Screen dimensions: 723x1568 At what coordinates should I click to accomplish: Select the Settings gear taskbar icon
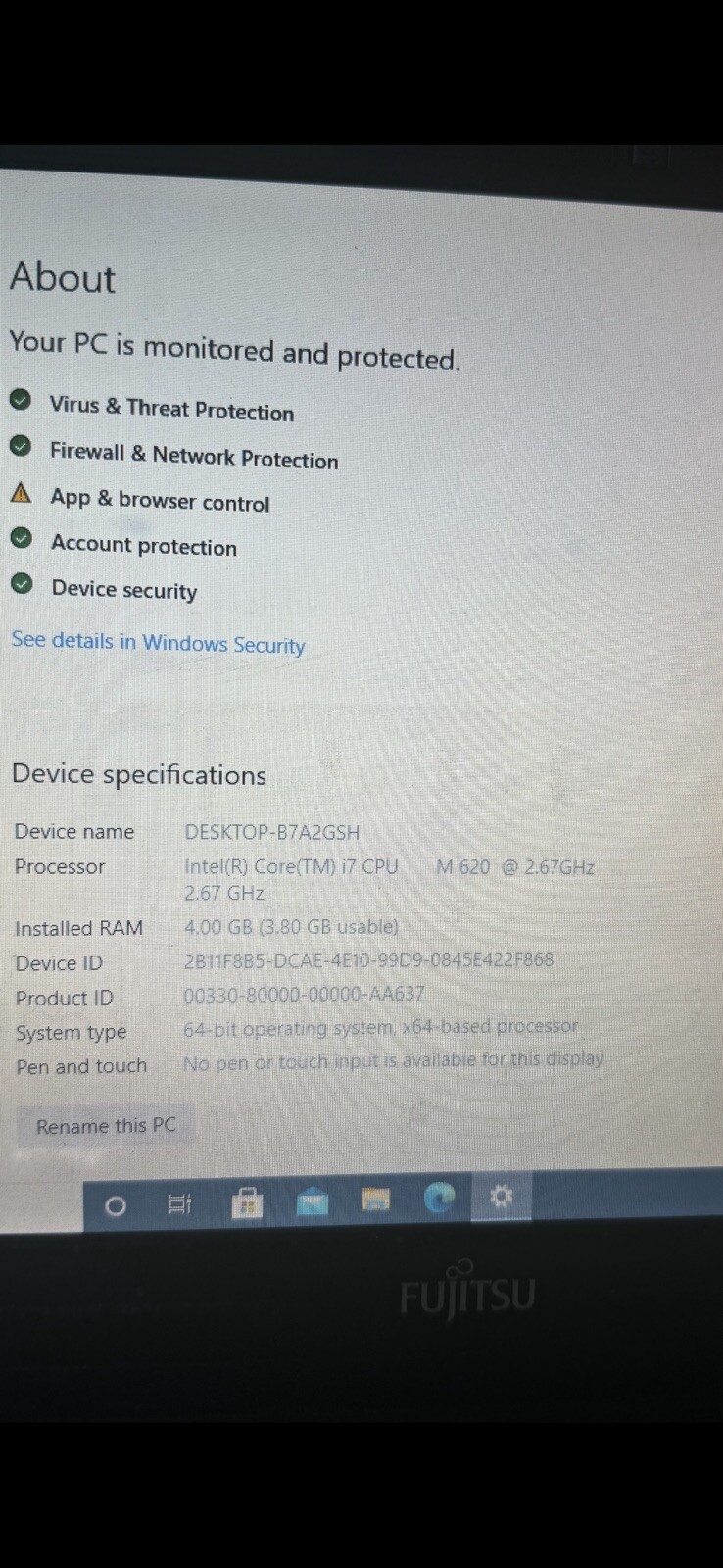coord(501,1197)
